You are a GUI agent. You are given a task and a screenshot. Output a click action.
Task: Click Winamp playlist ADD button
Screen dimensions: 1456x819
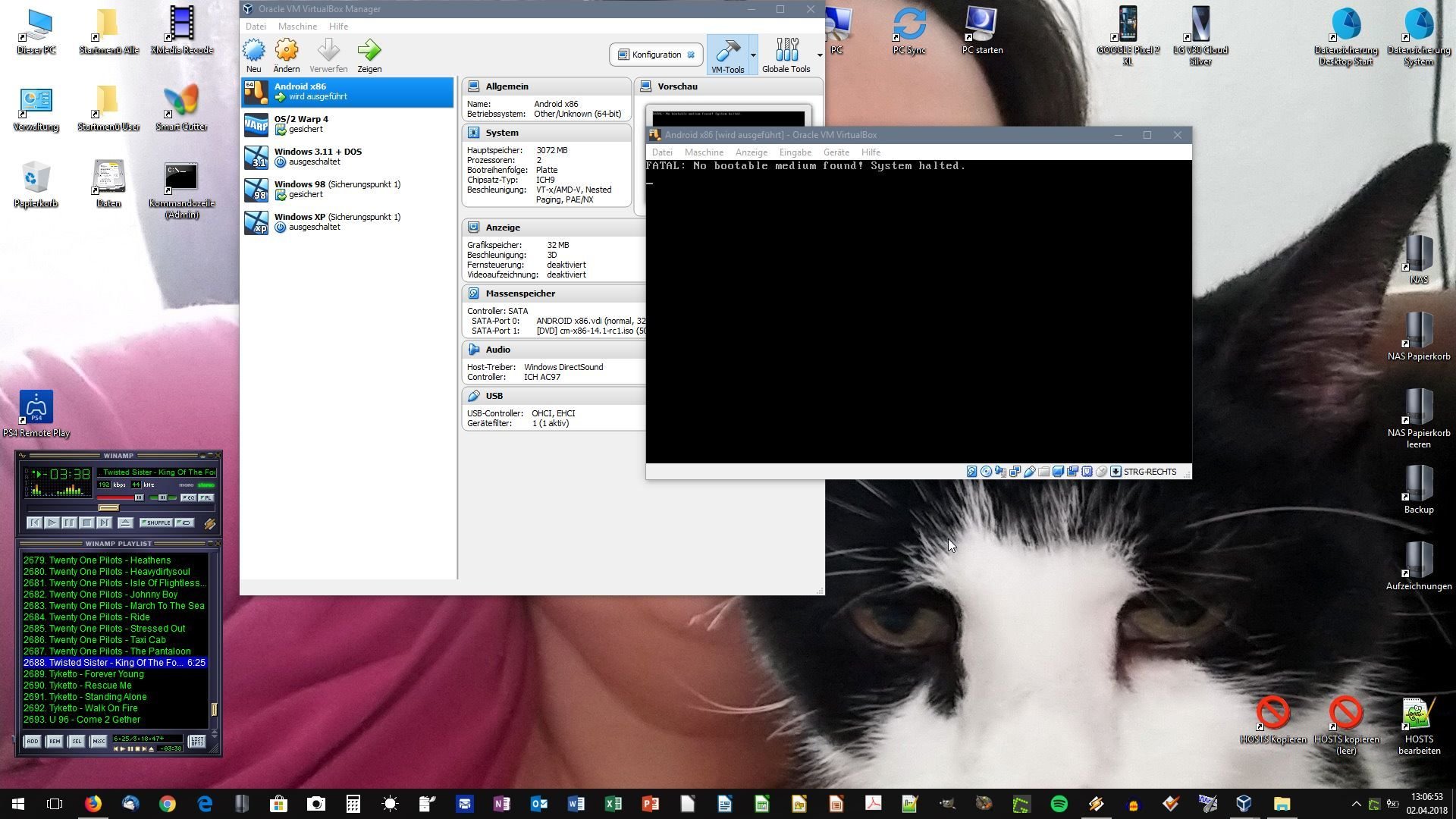tap(33, 741)
